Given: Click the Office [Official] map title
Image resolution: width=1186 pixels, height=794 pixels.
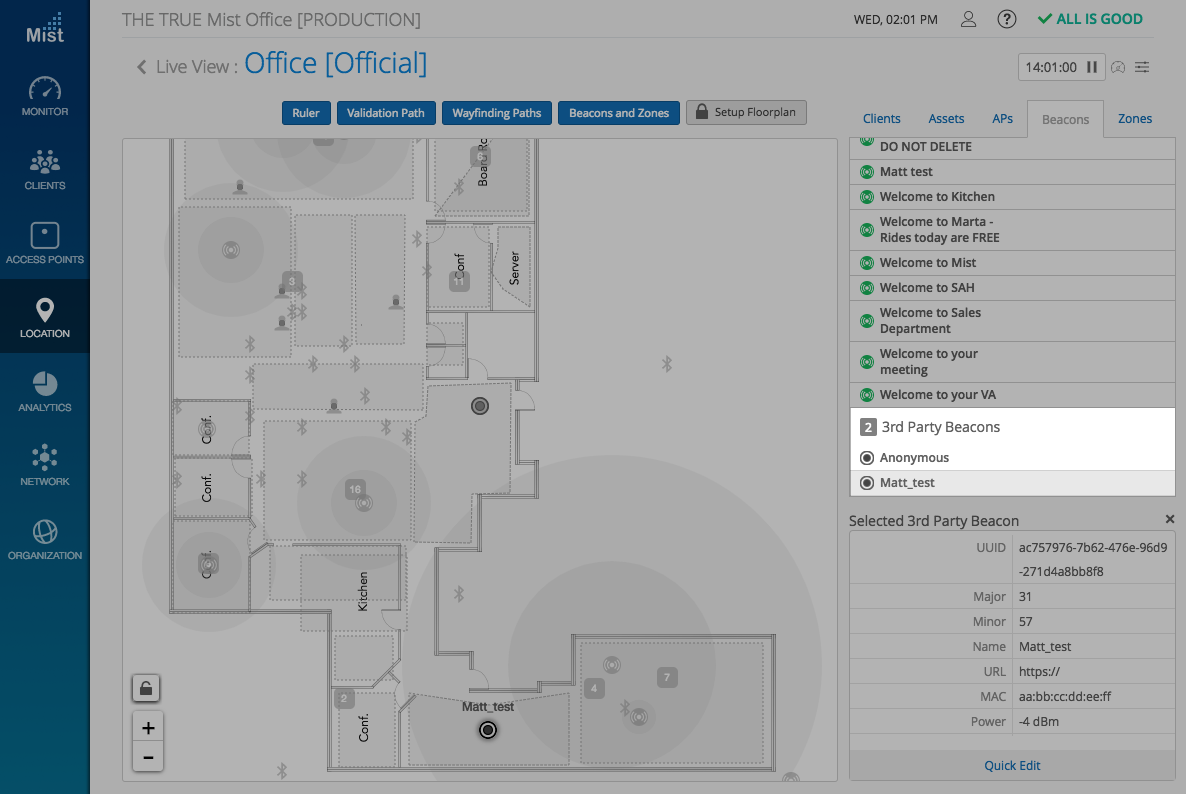Looking at the screenshot, I should coord(335,64).
